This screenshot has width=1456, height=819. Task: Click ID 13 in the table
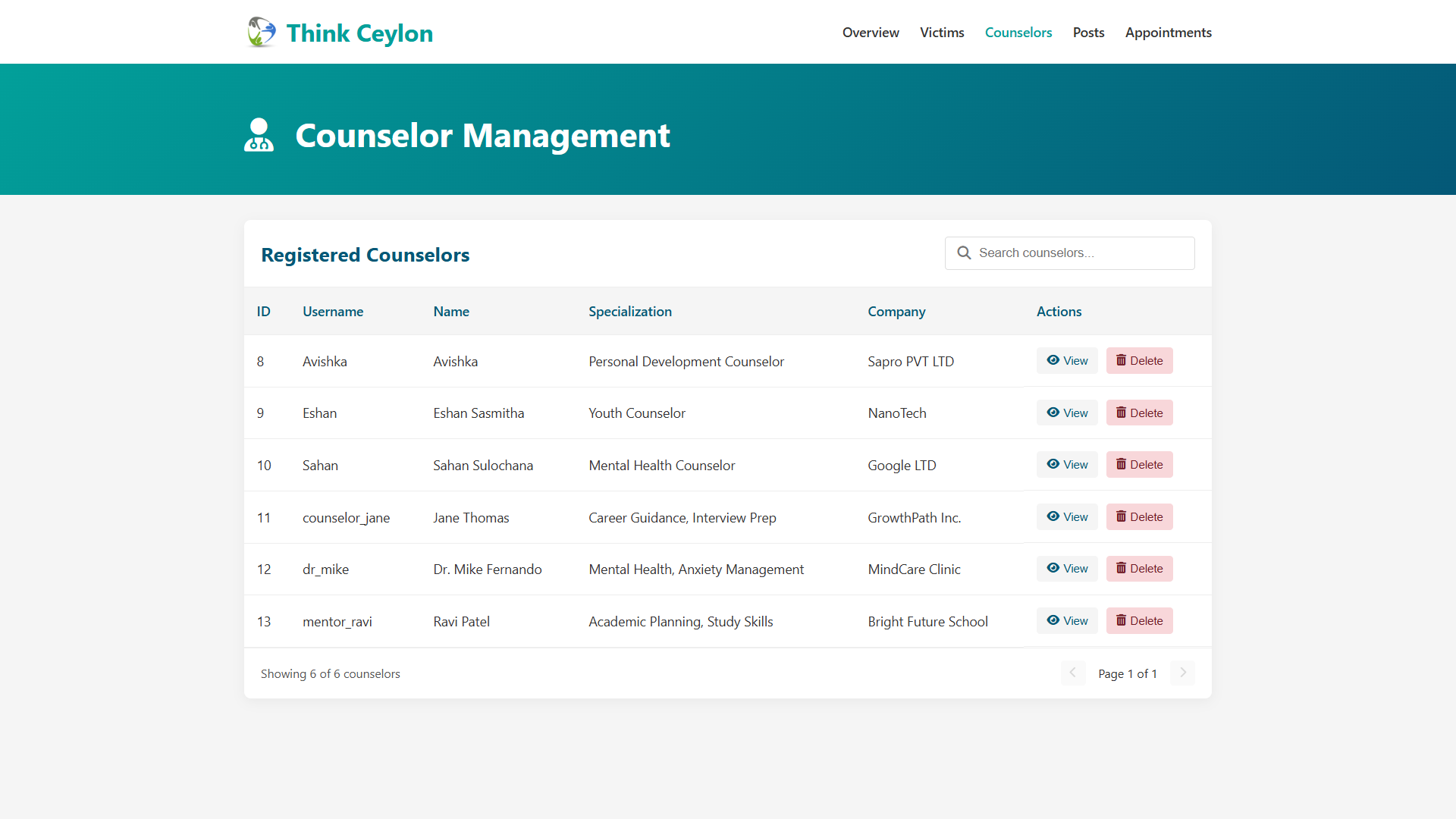(263, 622)
